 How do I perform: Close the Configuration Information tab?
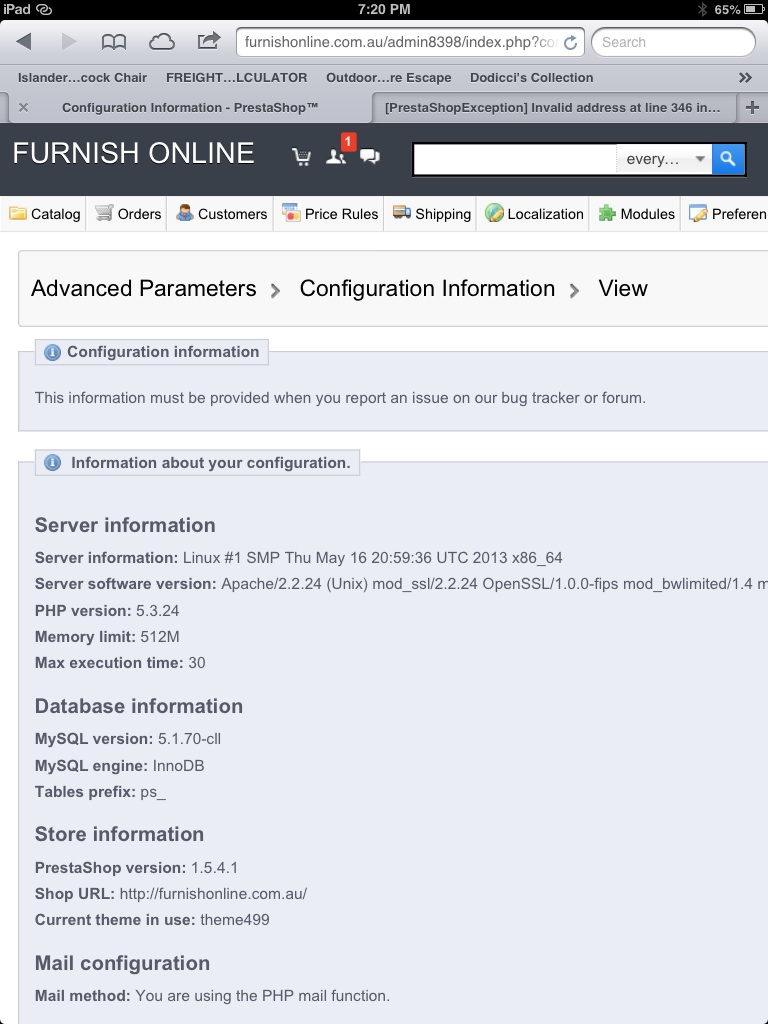pyautogui.click(x=23, y=108)
